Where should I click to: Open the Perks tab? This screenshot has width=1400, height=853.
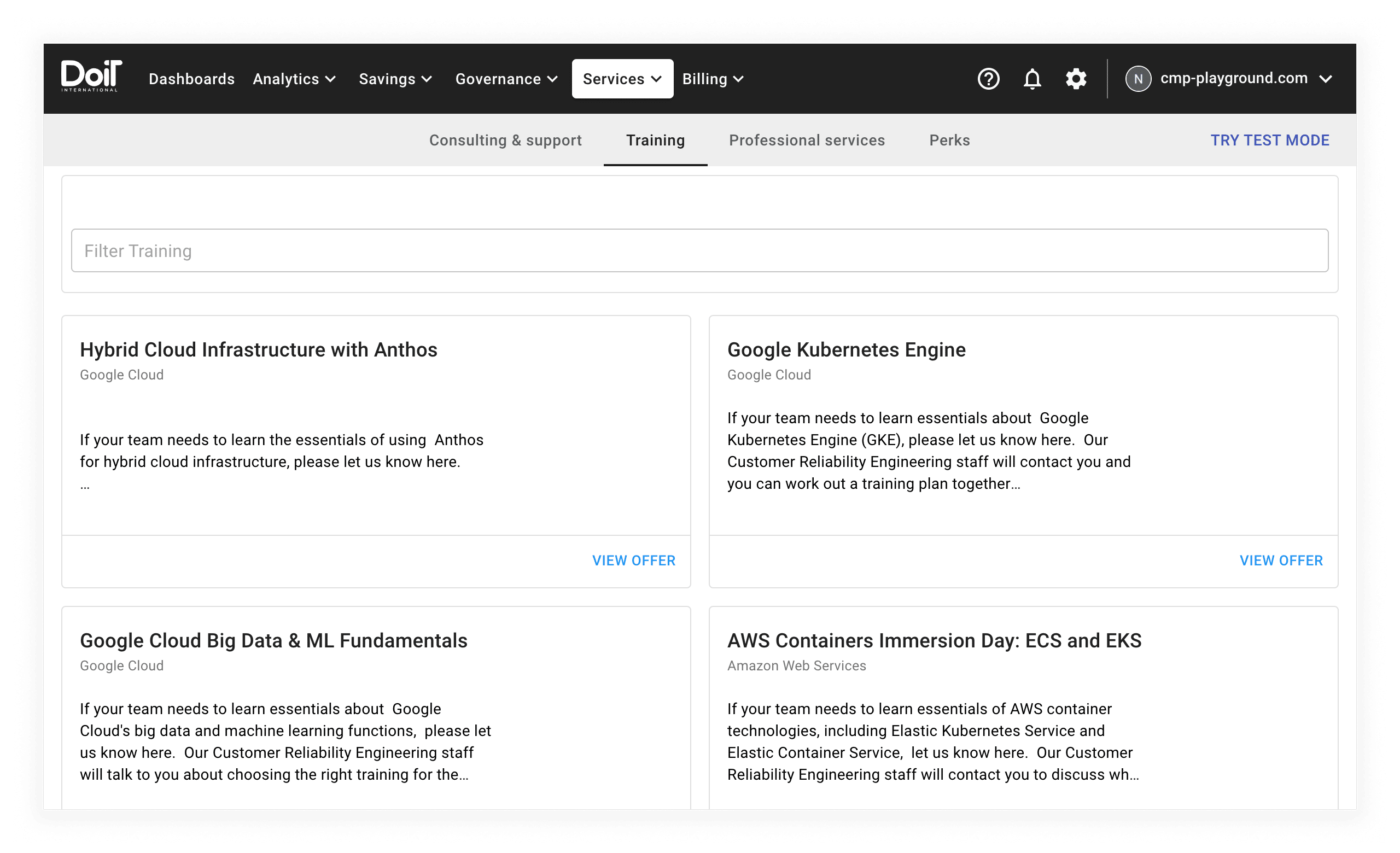click(x=949, y=141)
